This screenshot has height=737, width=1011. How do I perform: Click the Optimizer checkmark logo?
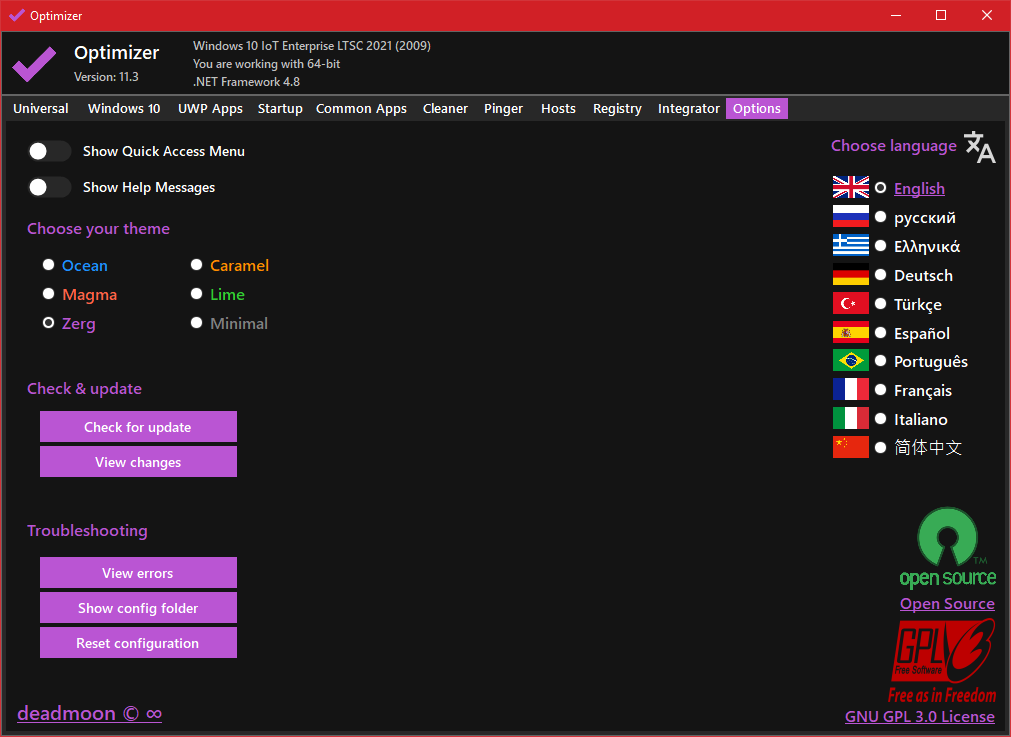click(34, 64)
